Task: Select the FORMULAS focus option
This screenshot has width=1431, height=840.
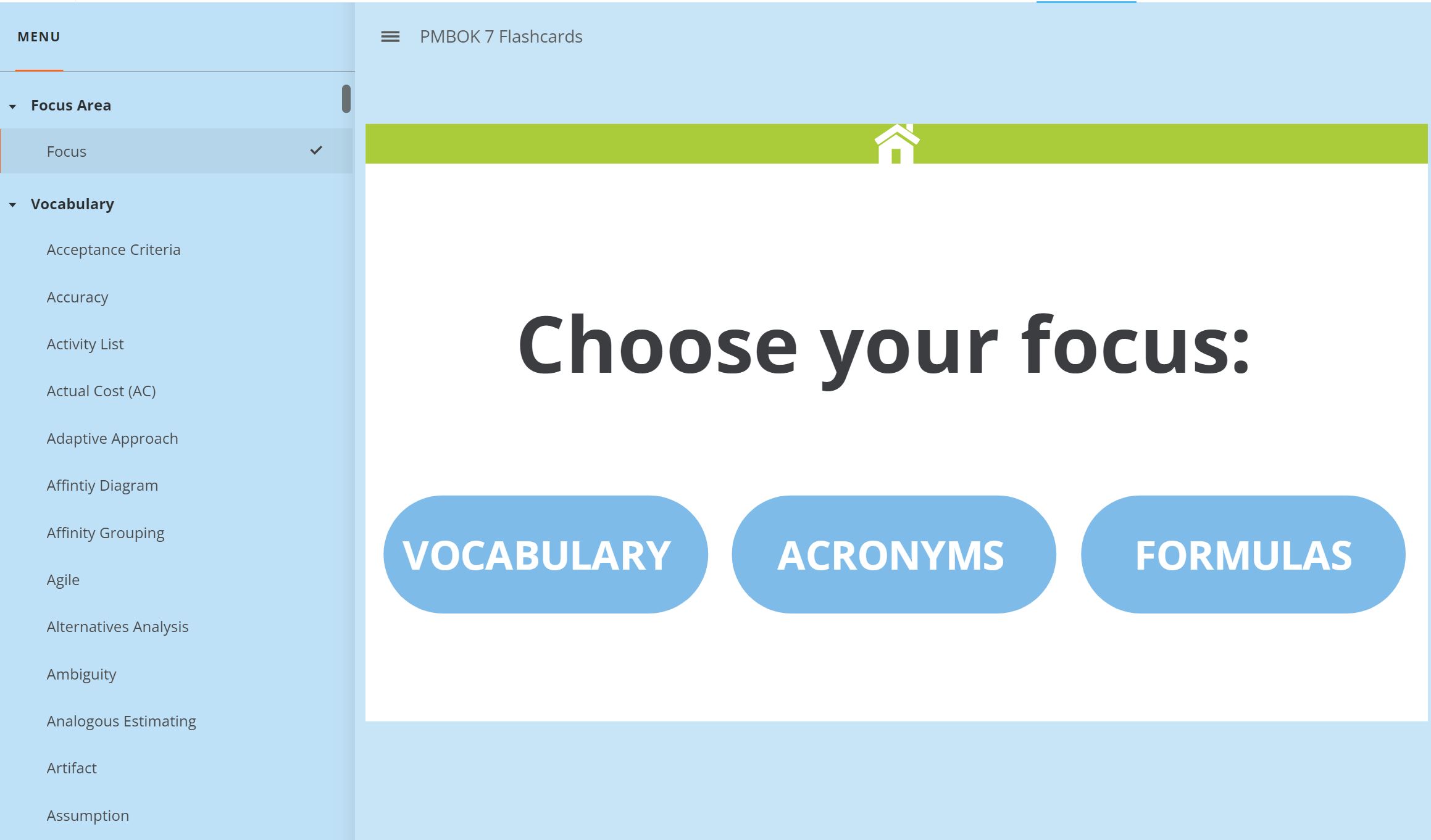Action: pyautogui.click(x=1243, y=554)
